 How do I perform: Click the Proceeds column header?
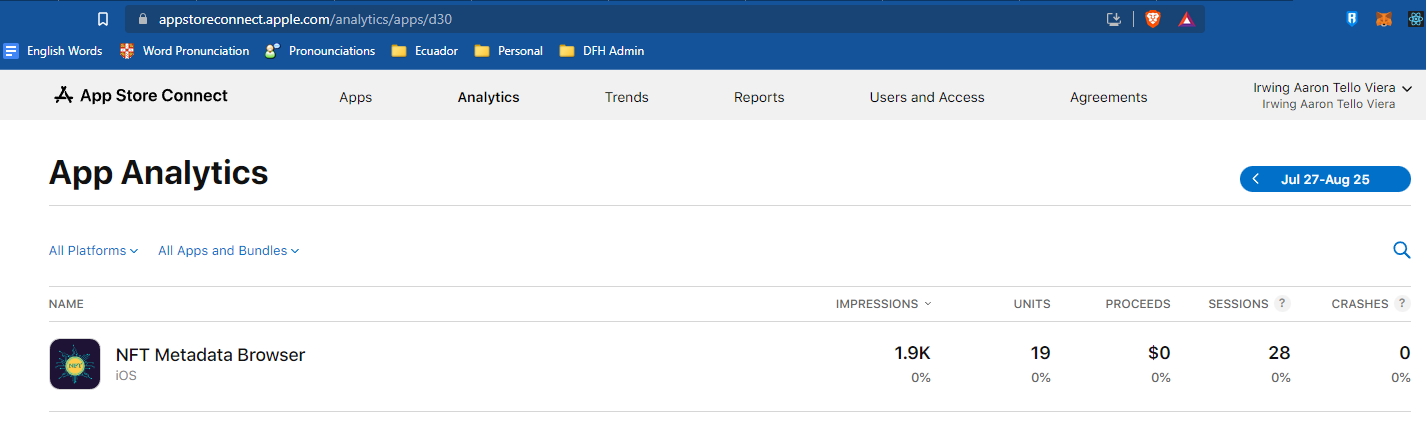click(x=1138, y=304)
